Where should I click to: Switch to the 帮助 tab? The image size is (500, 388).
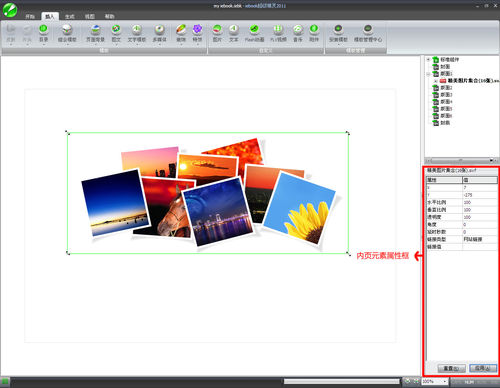click(x=109, y=16)
